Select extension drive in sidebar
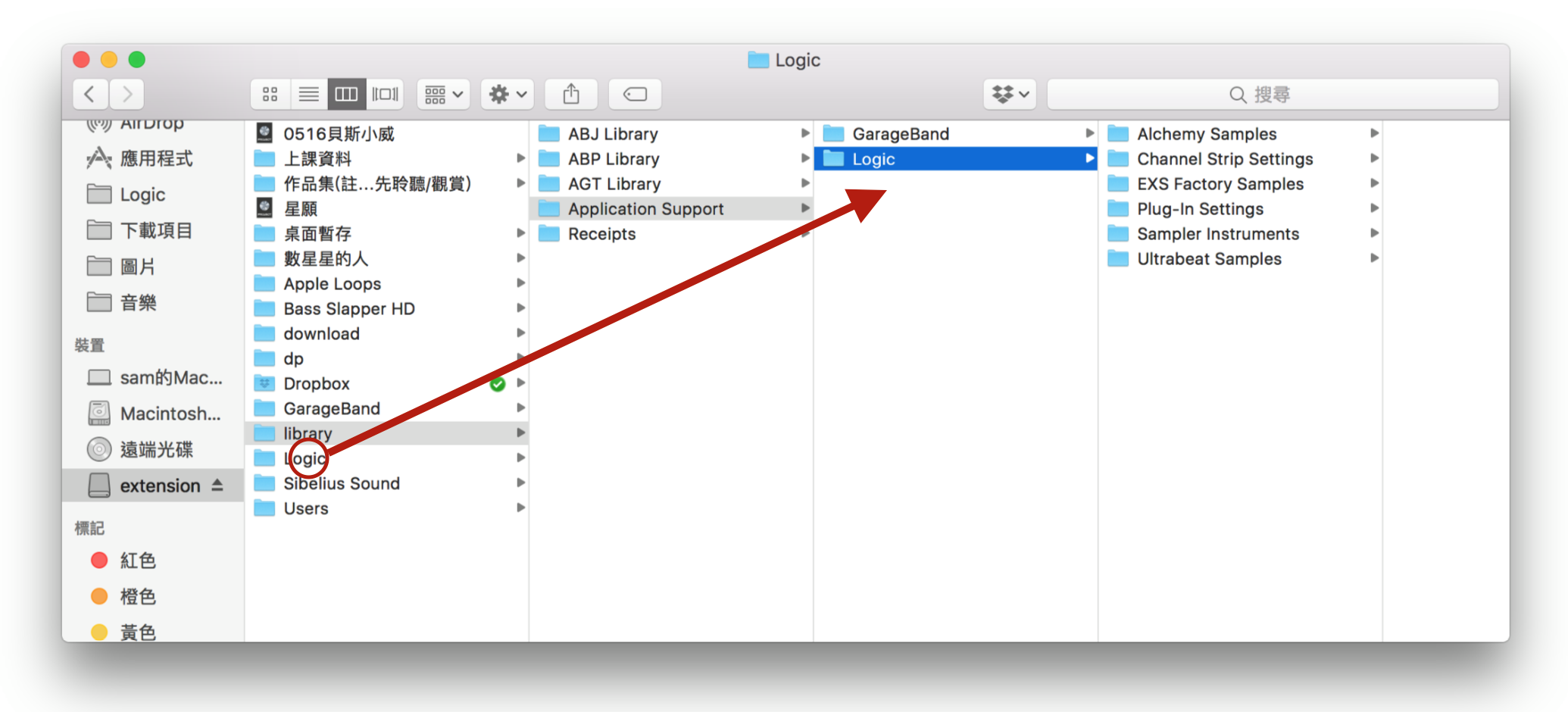The image size is (1568, 712). [x=153, y=486]
